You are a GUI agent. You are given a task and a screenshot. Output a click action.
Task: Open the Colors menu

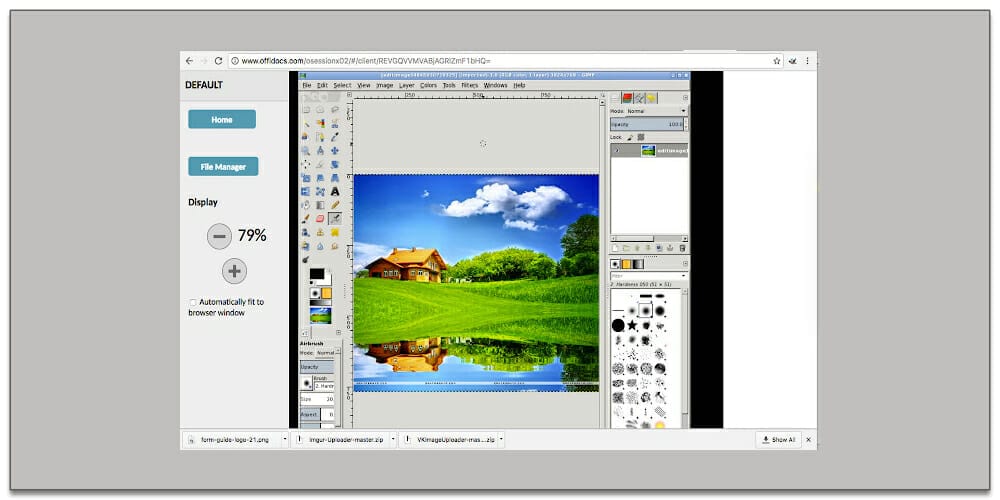(429, 85)
